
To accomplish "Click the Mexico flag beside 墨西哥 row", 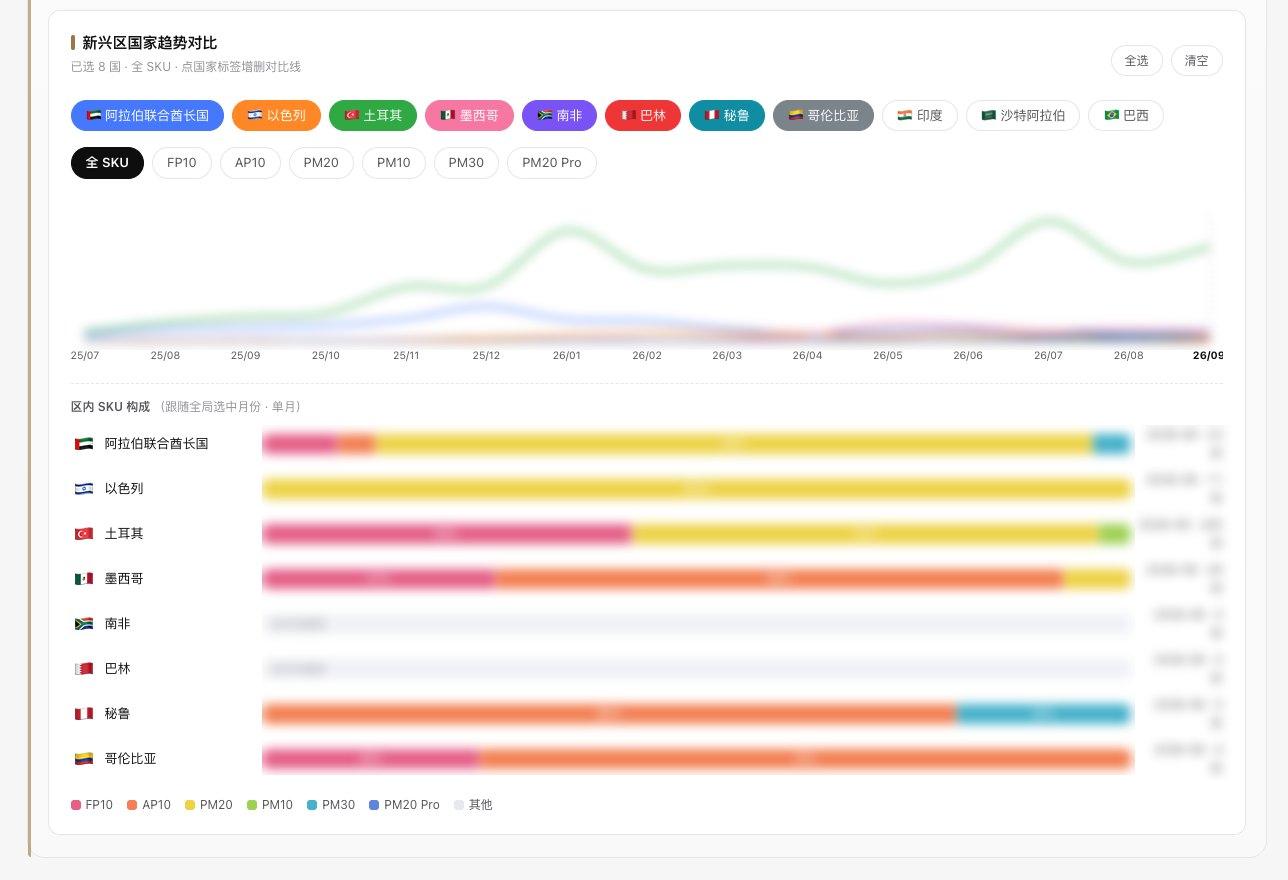I will coord(84,579).
